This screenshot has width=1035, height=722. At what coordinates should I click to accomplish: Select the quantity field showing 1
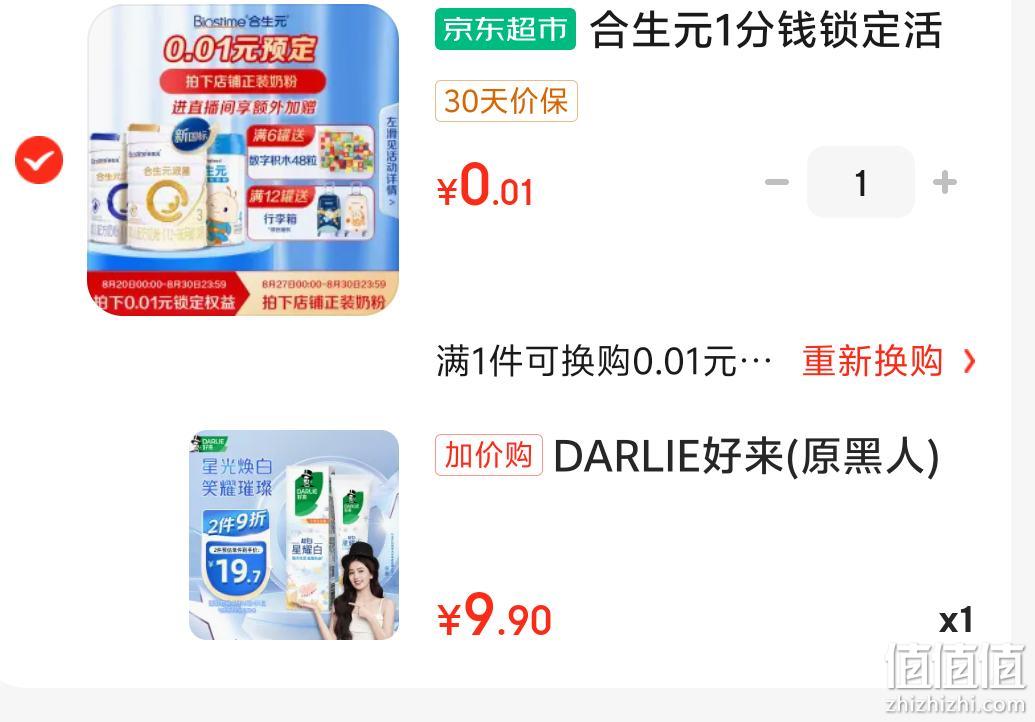click(x=861, y=182)
